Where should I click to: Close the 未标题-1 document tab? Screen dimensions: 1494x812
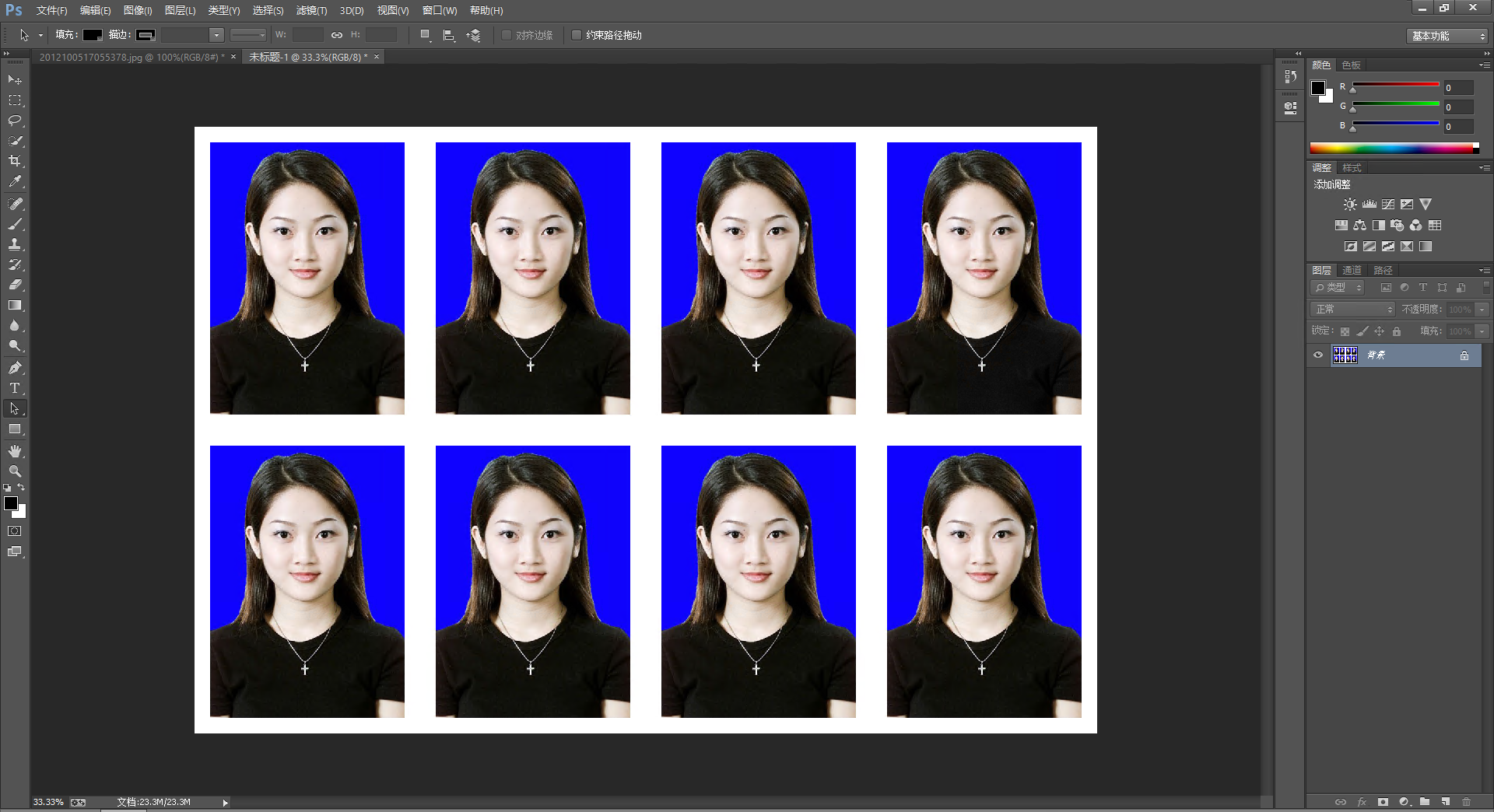377,57
